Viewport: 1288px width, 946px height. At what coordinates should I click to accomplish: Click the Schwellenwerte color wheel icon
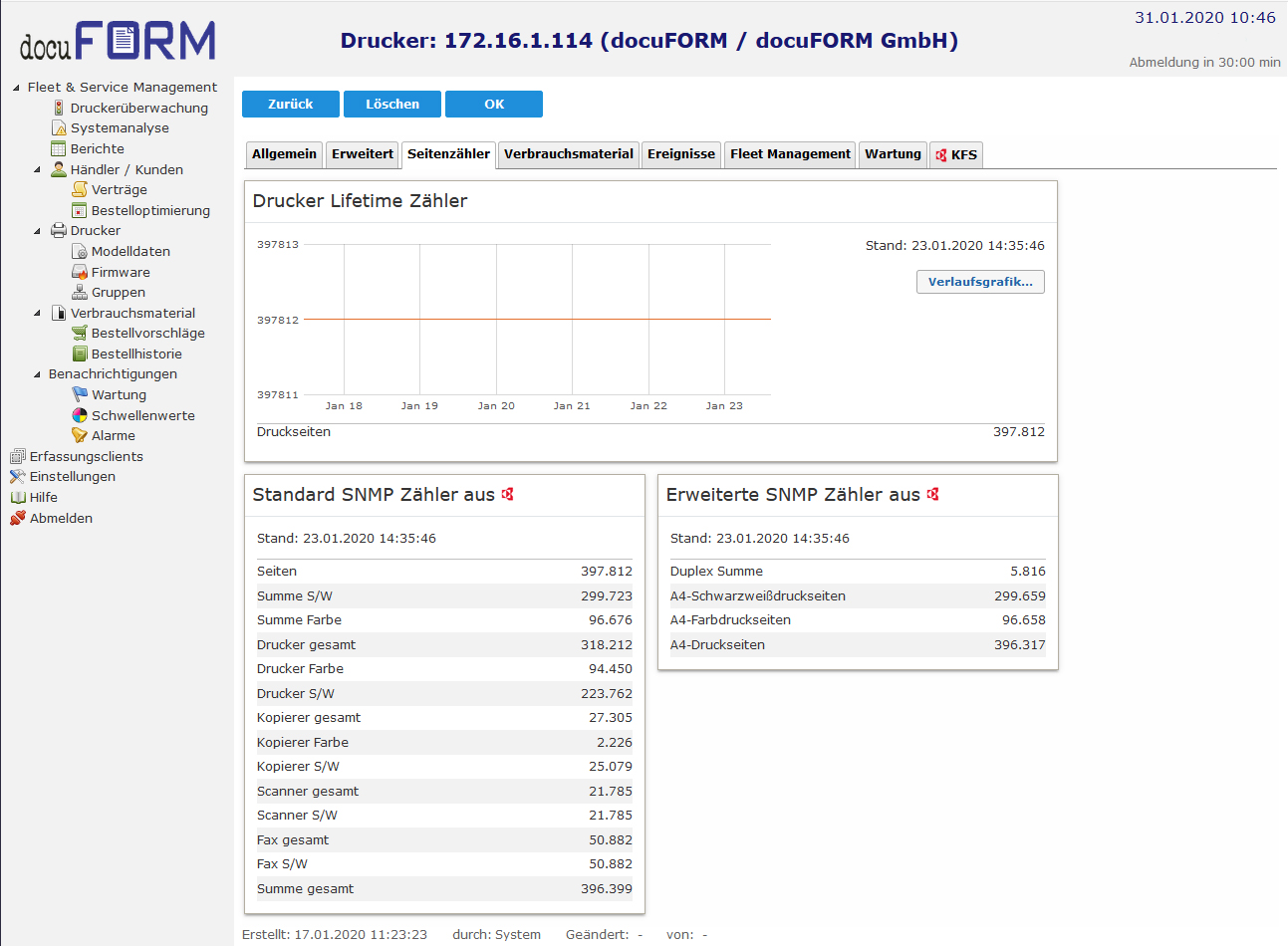coord(80,415)
